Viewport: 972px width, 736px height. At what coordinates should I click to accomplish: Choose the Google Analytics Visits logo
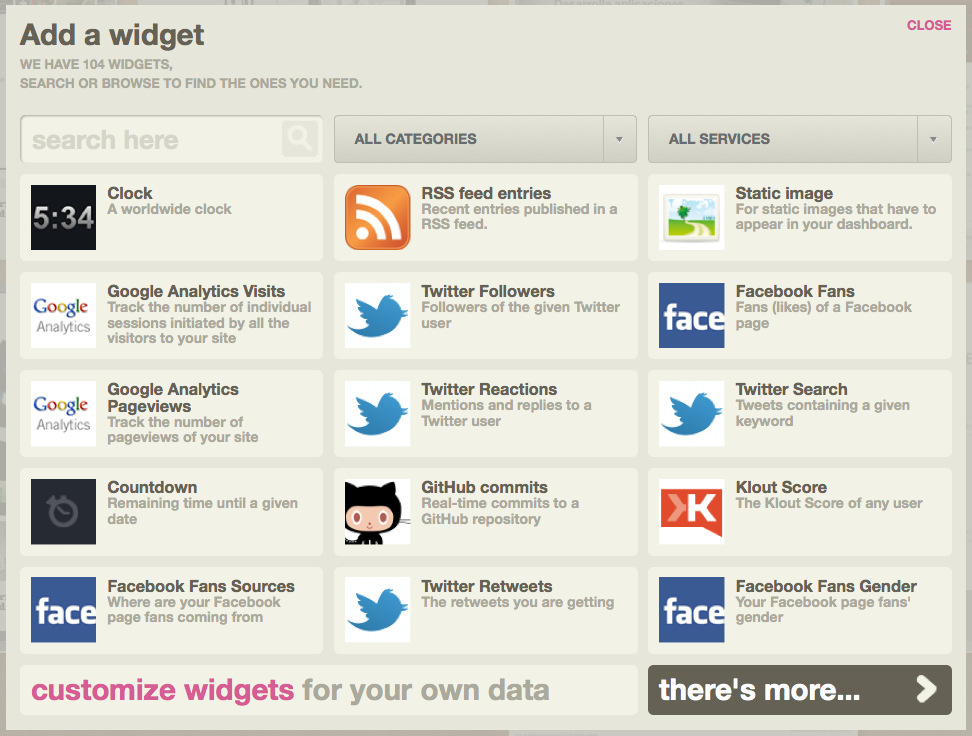pos(63,315)
